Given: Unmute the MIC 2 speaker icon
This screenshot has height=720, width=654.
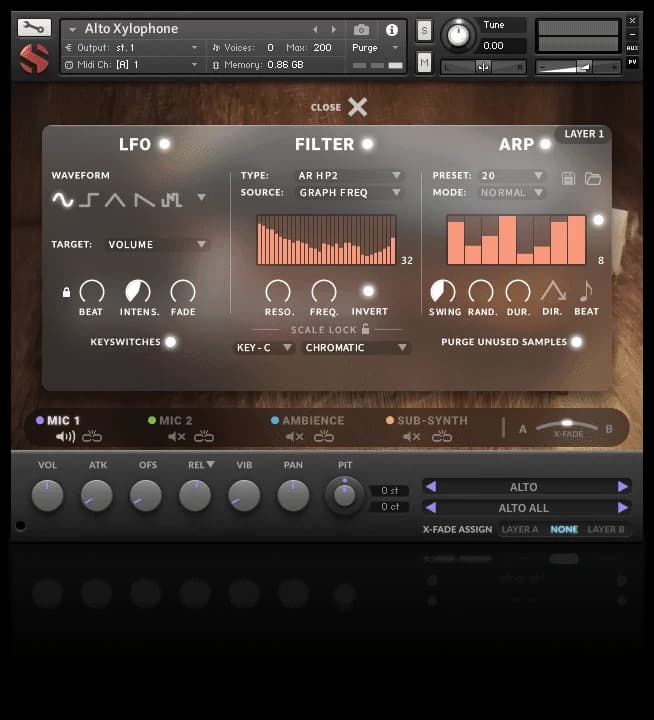Looking at the screenshot, I should [x=177, y=437].
